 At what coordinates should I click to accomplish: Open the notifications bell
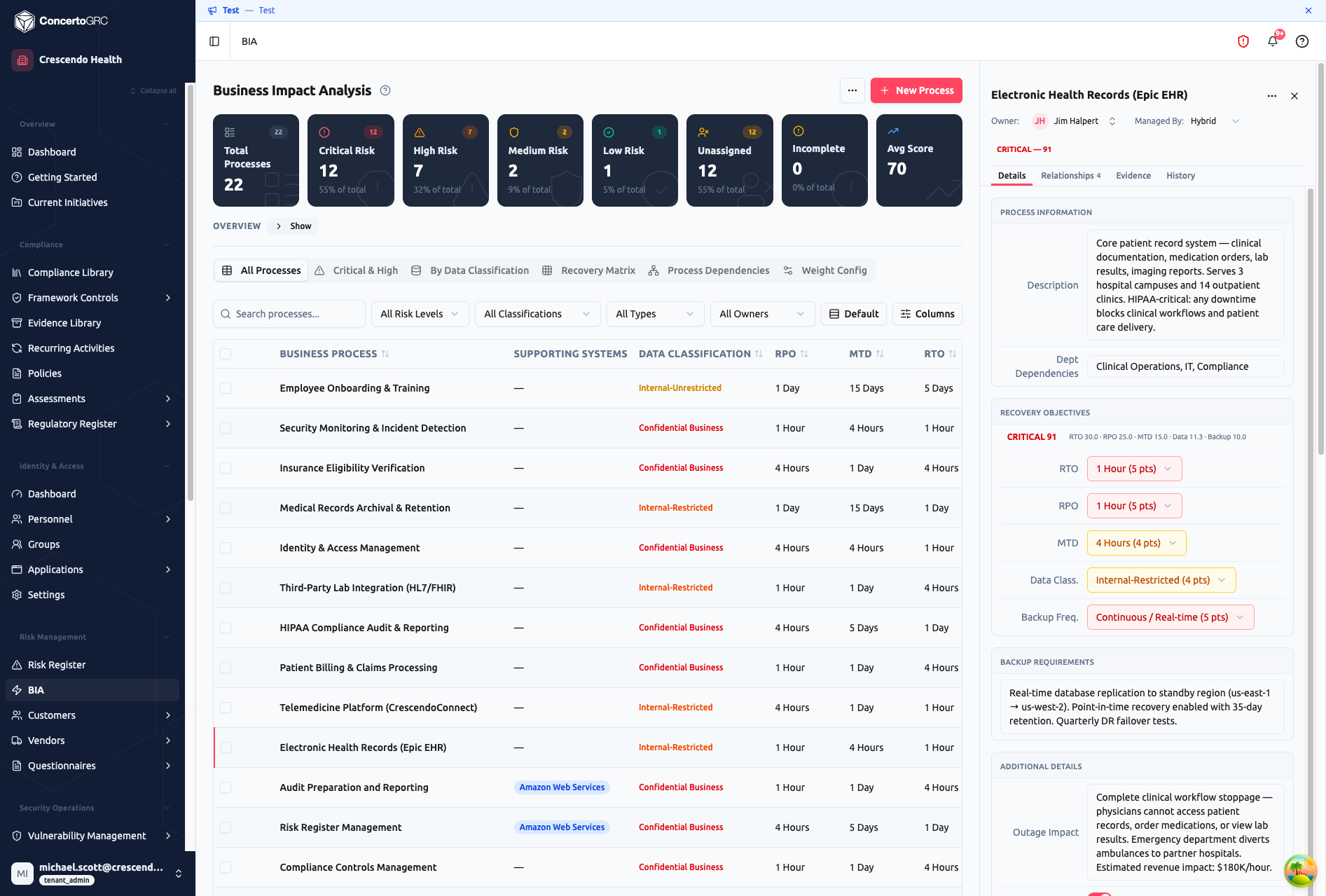point(1273,41)
